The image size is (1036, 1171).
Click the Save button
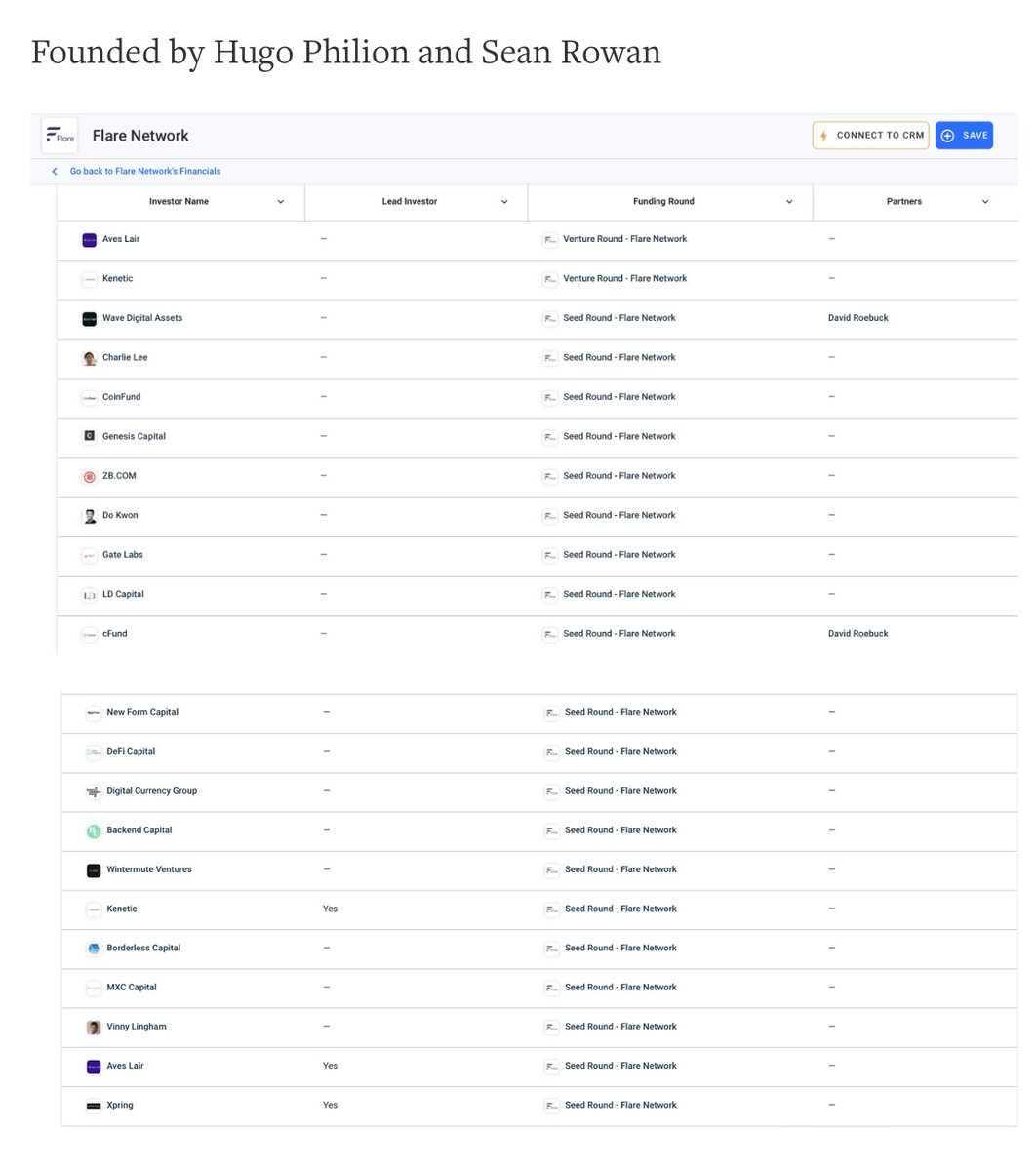[964, 136]
